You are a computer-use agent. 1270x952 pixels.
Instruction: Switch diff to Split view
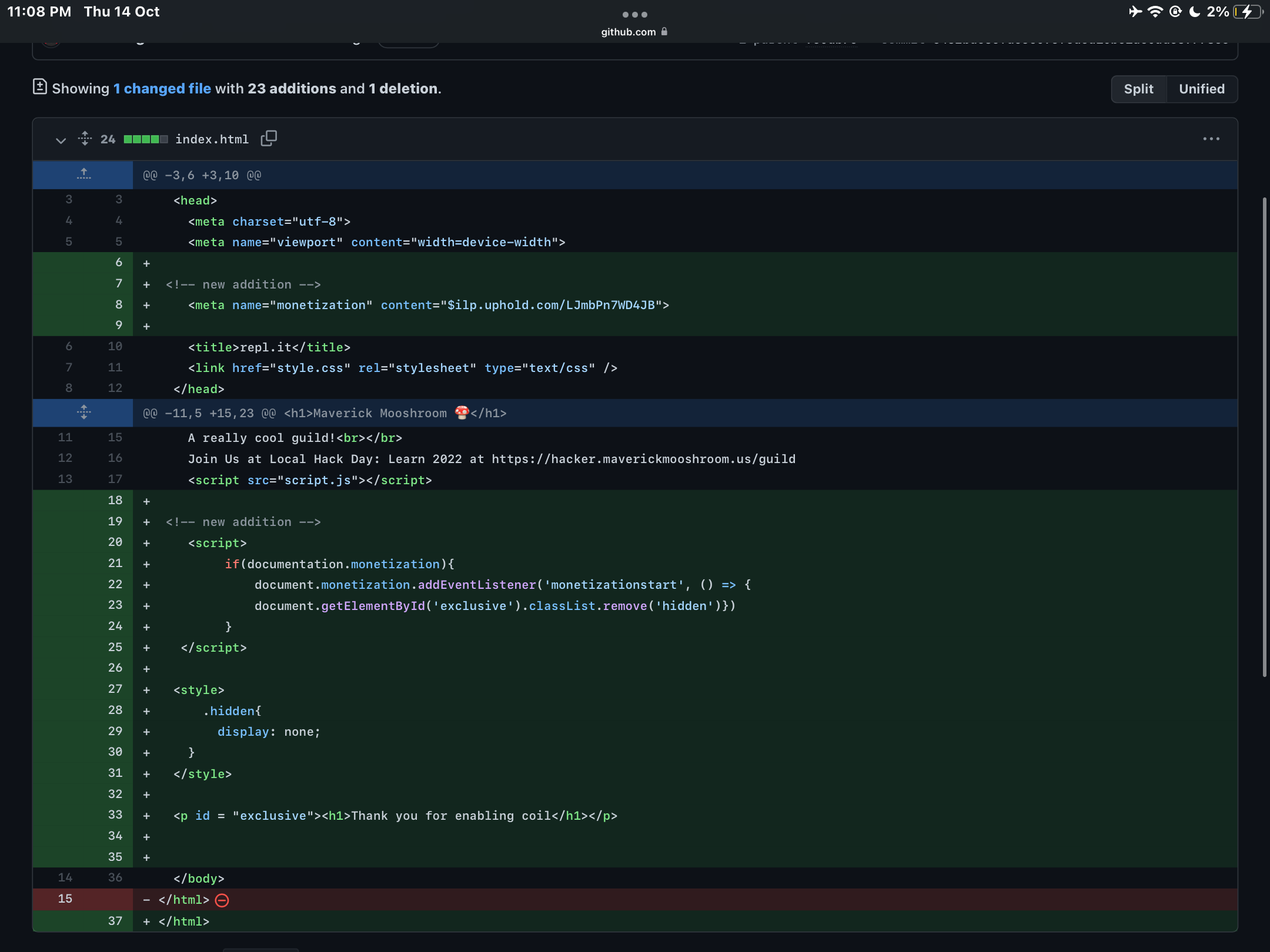[x=1138, y=89]
